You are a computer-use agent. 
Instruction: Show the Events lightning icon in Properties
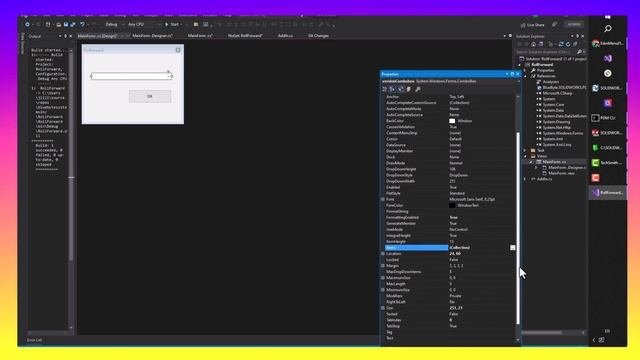tap(409, 89)
